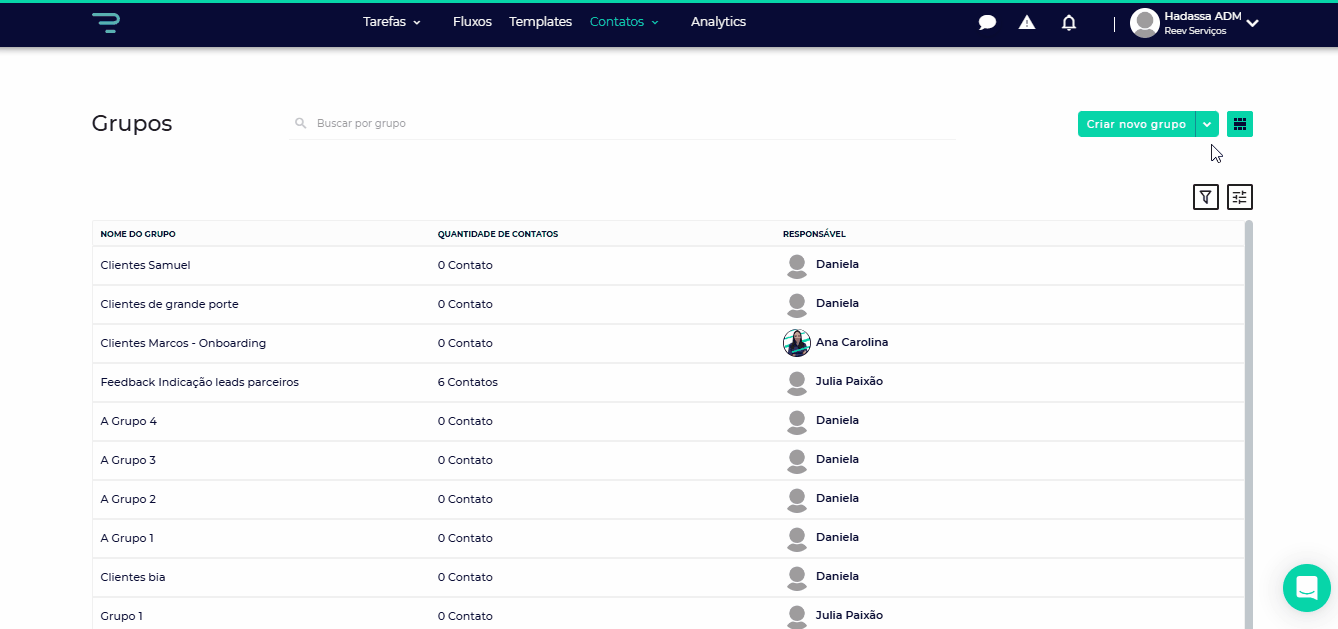The height and width of the screenshot is (629, 1338).
Task: Open the Feedback Indicação leads parceiros group
Action: [x=199, y=382]
